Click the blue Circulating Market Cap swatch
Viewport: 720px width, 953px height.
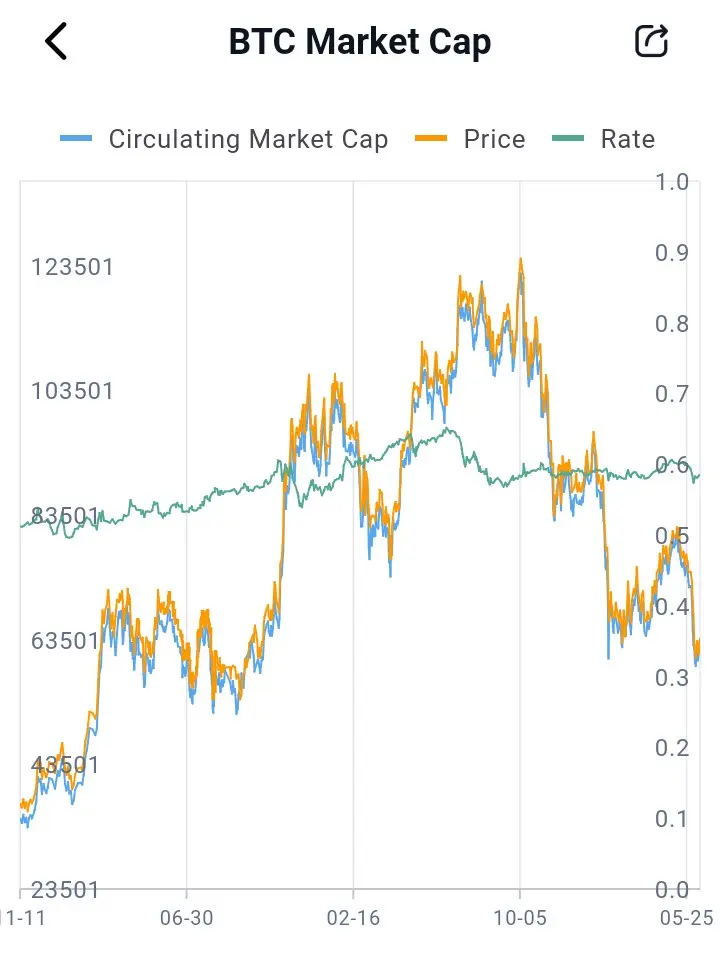point(76,139)
